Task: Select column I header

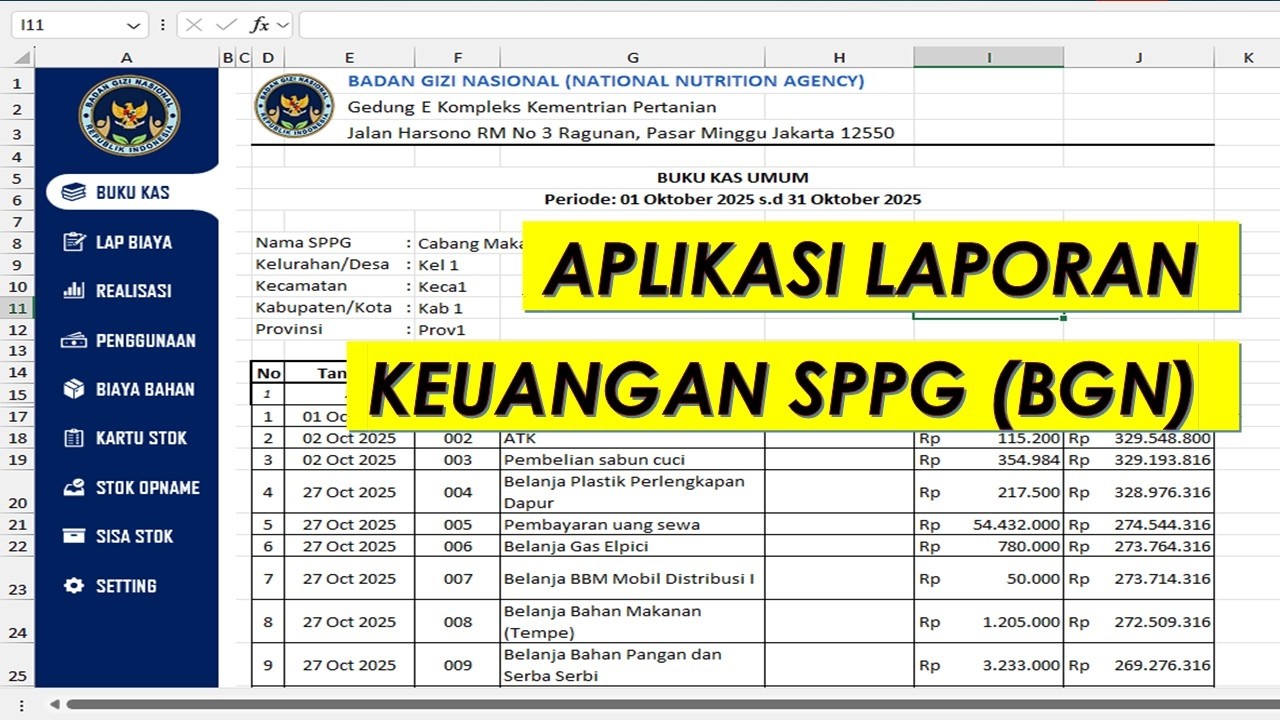Action: (x=989, y=58)
